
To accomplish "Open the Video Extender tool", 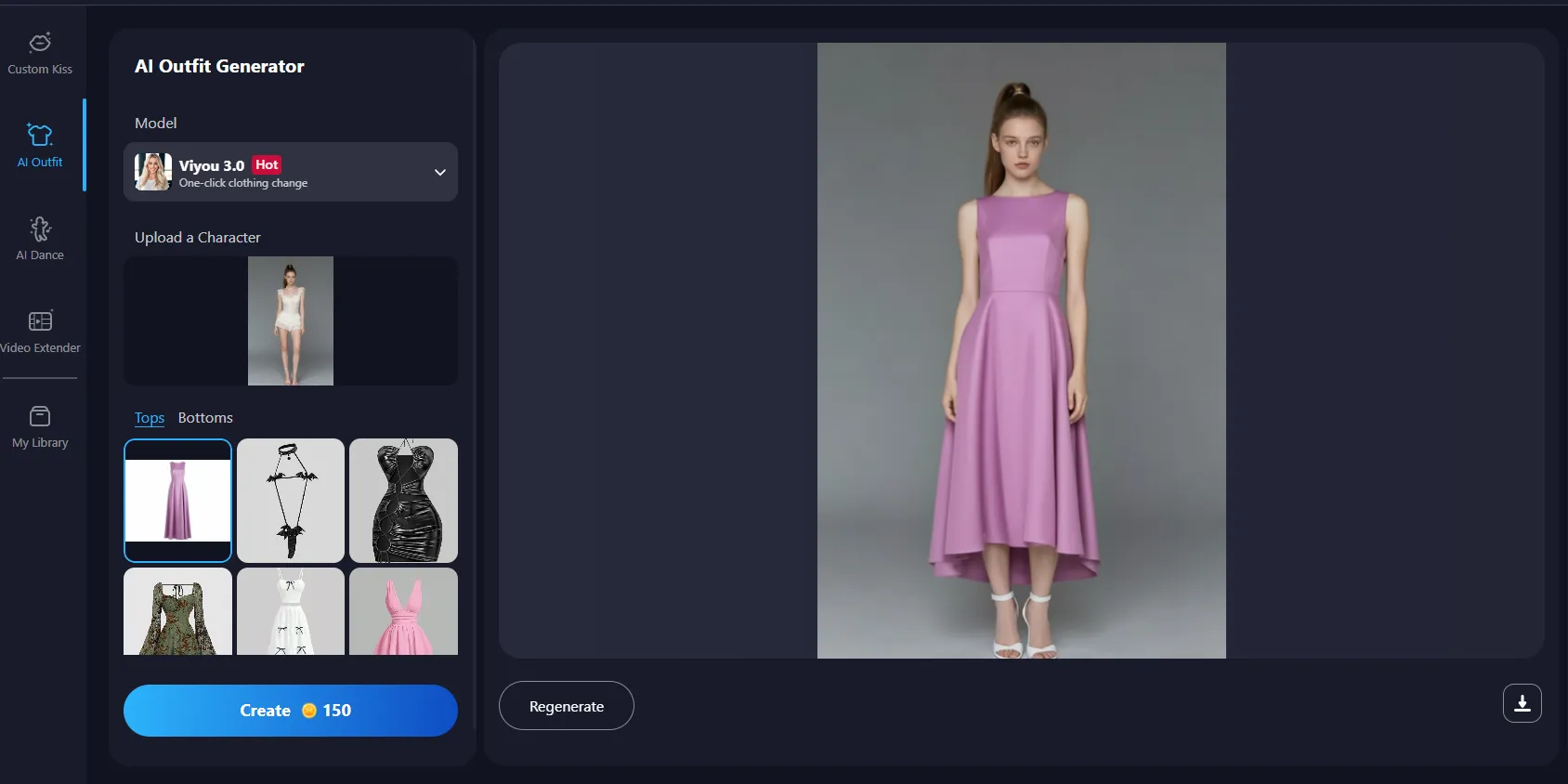I will tap(40, 332).
